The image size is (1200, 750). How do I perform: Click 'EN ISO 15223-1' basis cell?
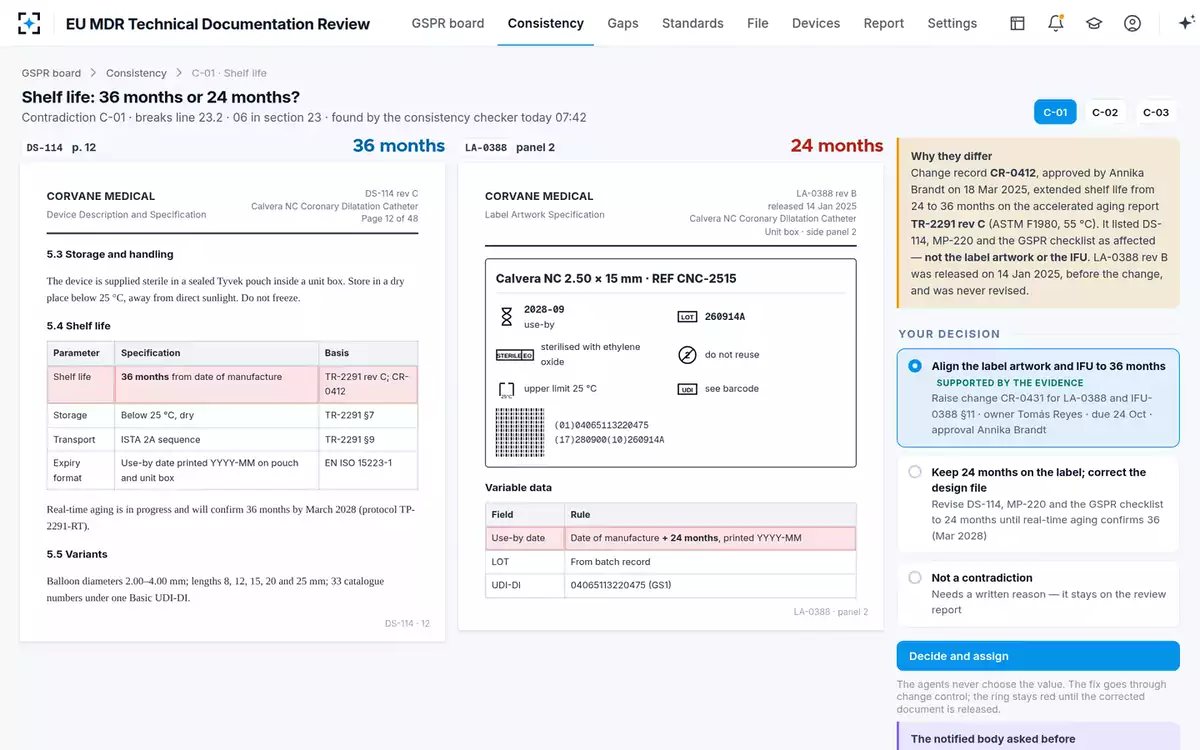click(x=370, y=471)
